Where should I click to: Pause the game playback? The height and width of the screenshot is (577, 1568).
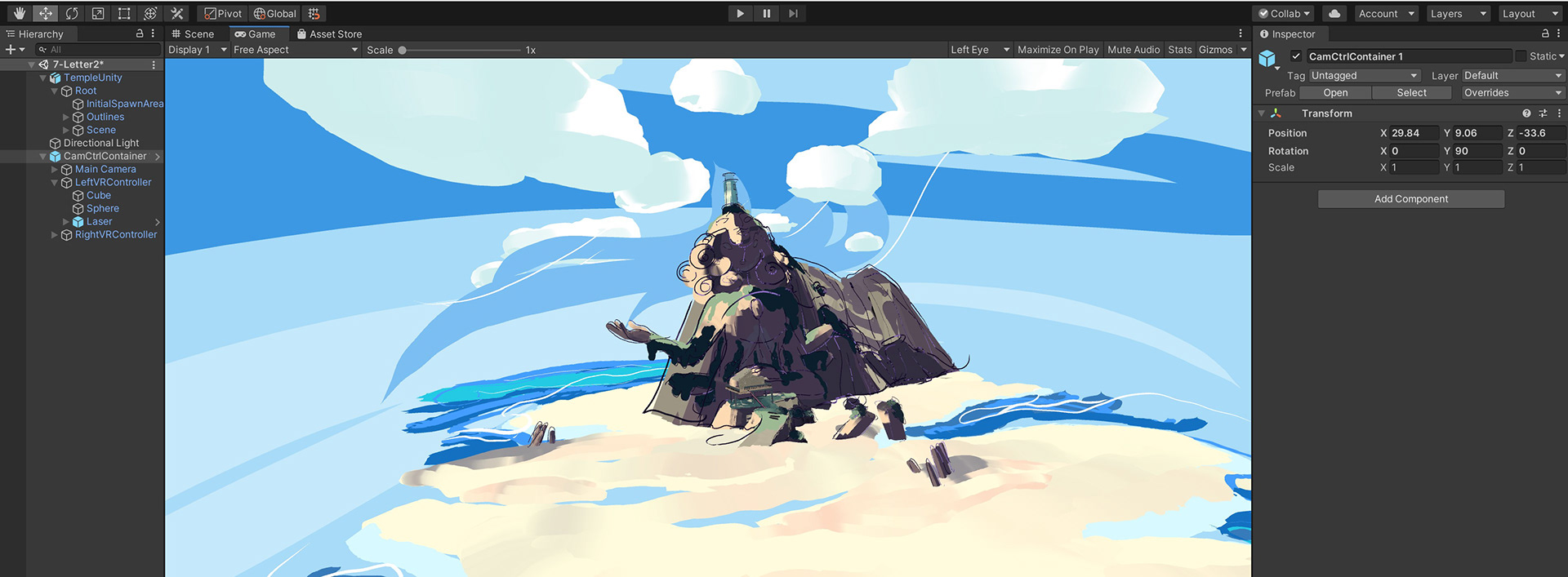pos(766,13)
